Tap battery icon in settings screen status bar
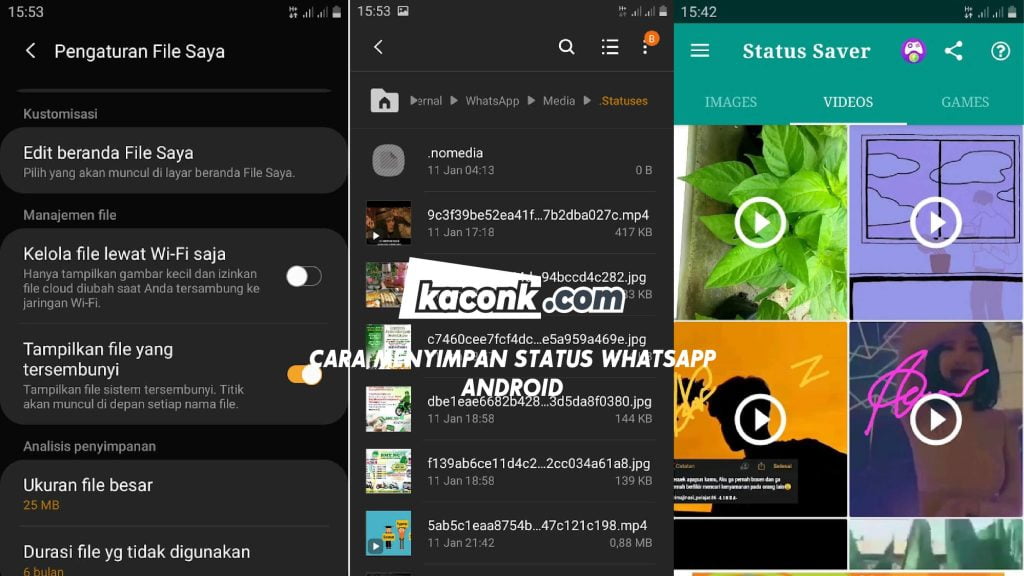Image resolution: width=1024 pixels, height=576 pixels. (337, 12)
